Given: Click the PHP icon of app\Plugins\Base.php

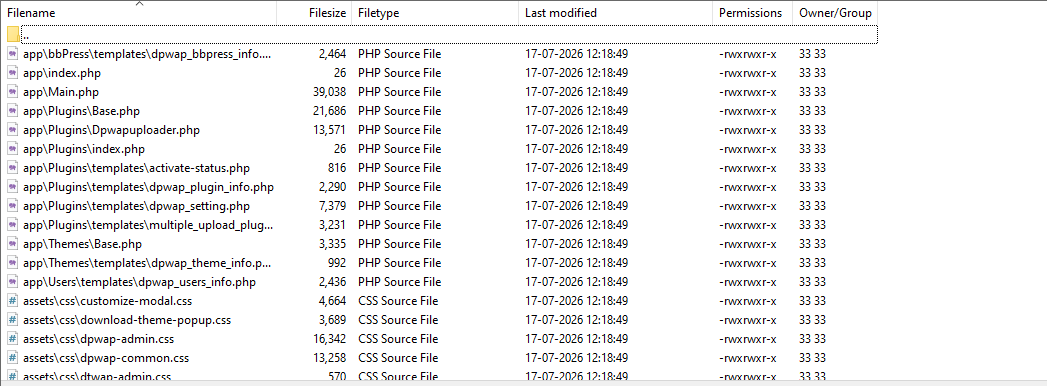Looking at the screenshot, I should [x=13, y=111].
